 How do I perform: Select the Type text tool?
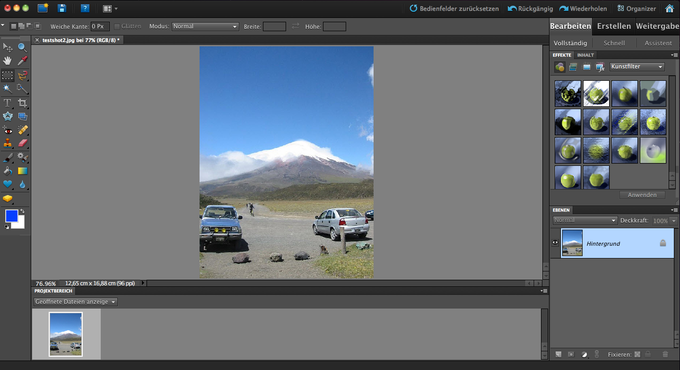click(7, 103)
